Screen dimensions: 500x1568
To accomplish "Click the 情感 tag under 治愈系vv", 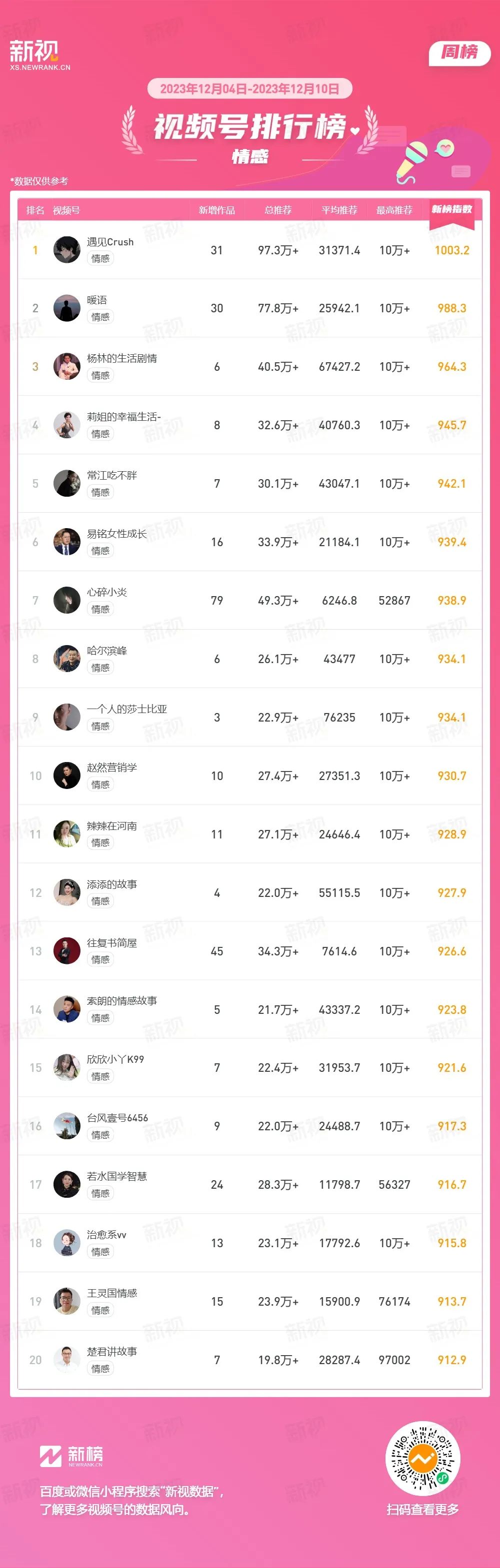I will point(100,1252).
